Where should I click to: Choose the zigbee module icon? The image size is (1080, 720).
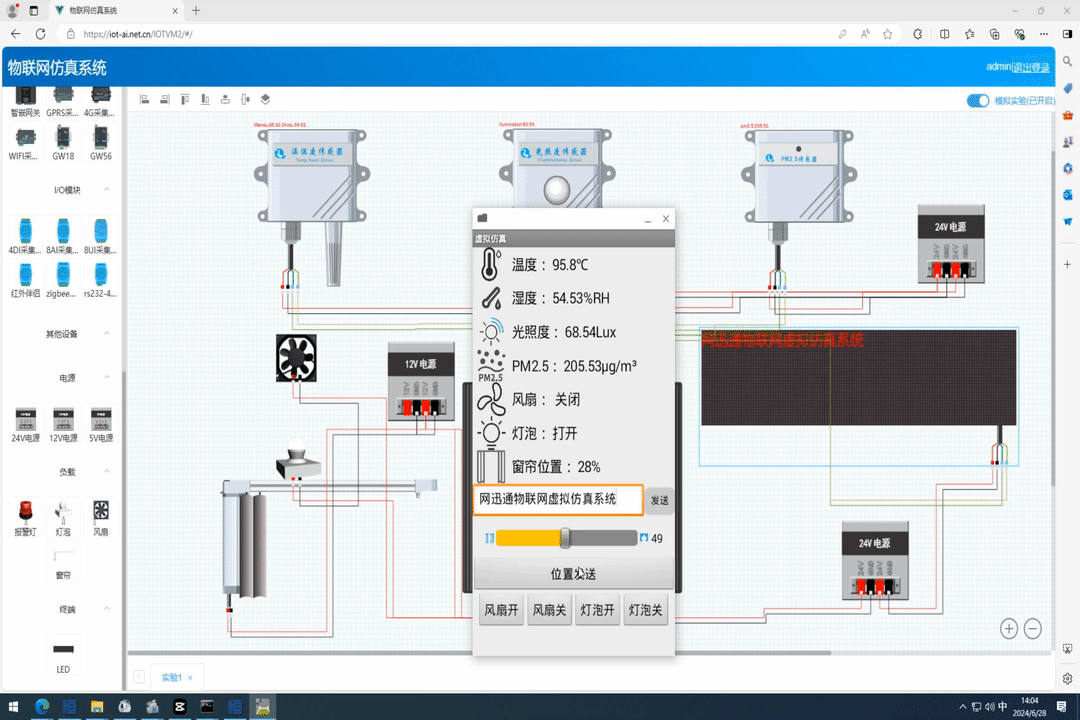62,278
